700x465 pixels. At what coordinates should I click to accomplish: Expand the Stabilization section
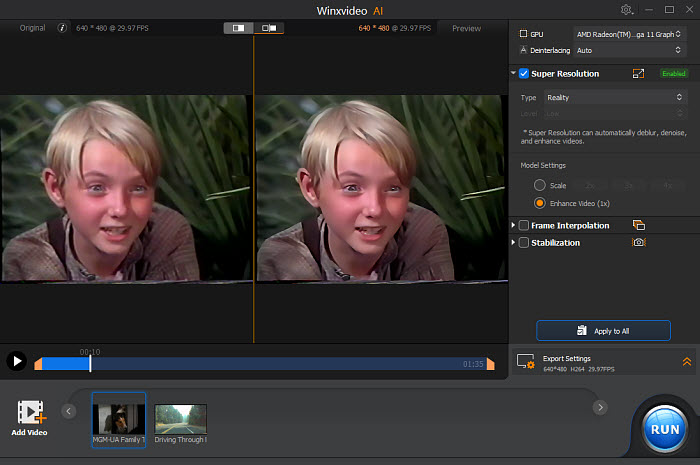click(513, 242)
